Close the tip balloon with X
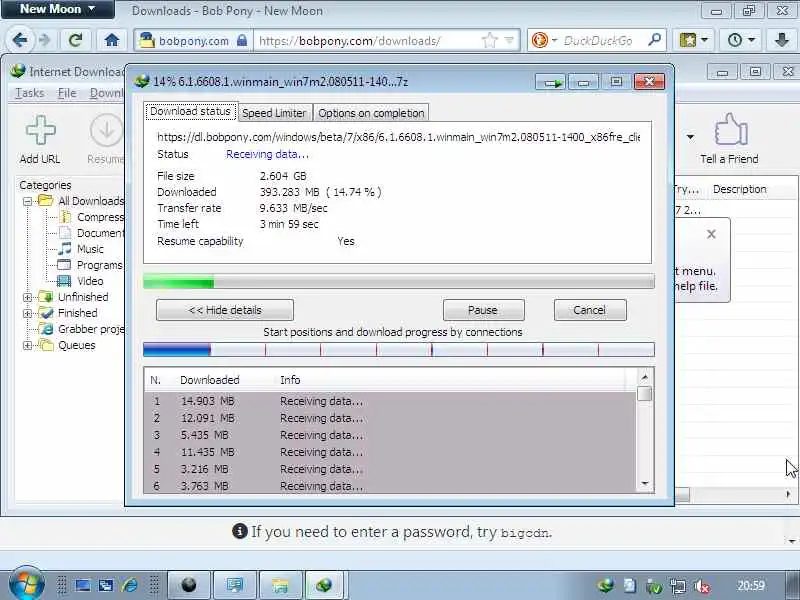This screenshot has width=800, height=600. pos(711,234)
